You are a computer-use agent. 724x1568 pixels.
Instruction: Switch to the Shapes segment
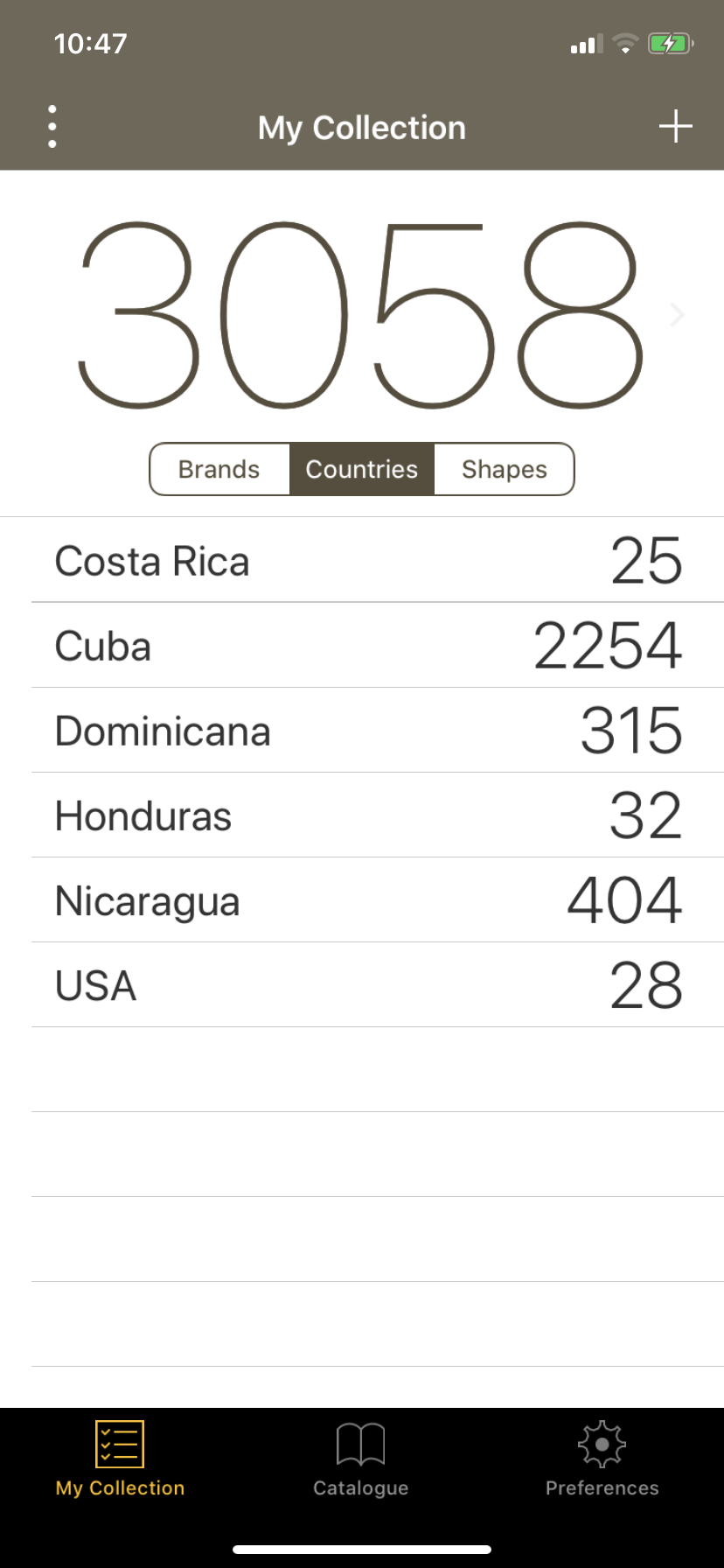505,469
